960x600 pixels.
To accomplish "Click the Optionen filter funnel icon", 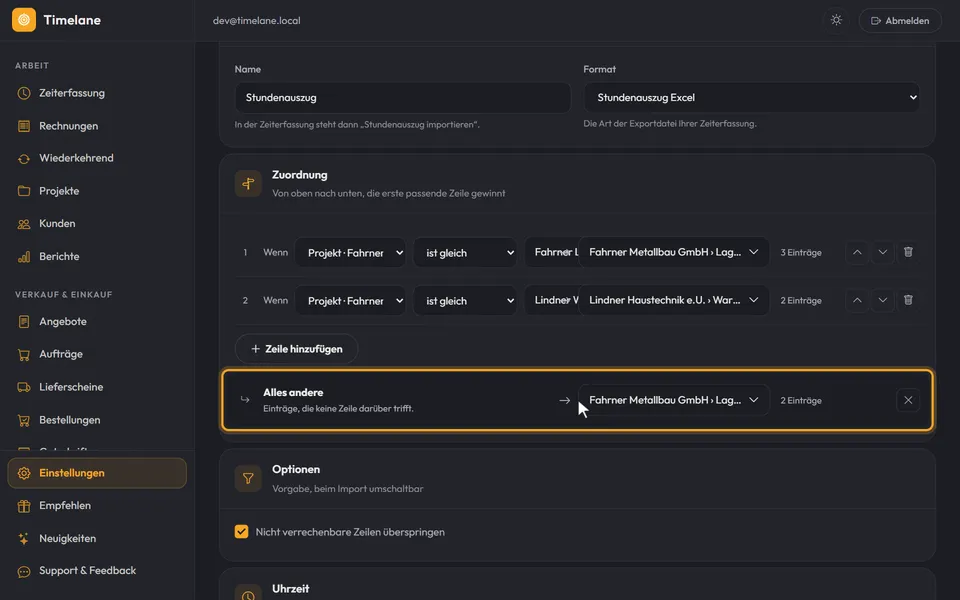I will click(x=248, y=478).
